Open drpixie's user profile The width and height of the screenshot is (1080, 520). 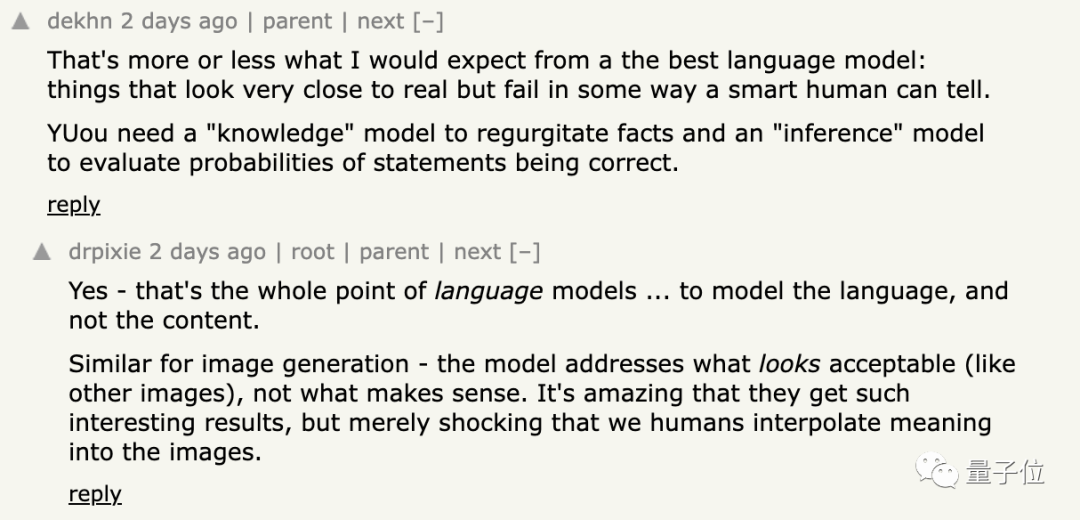(105, 252)
